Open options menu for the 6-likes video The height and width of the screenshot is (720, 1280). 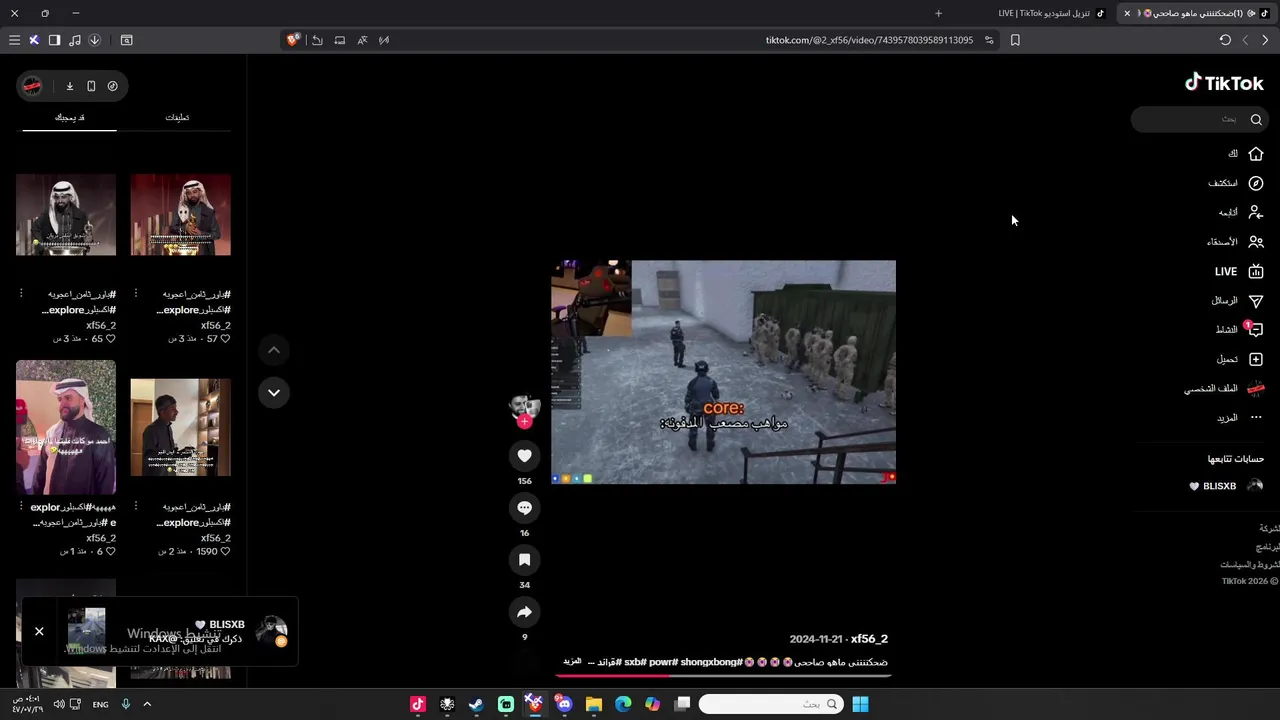click(21, 506)
